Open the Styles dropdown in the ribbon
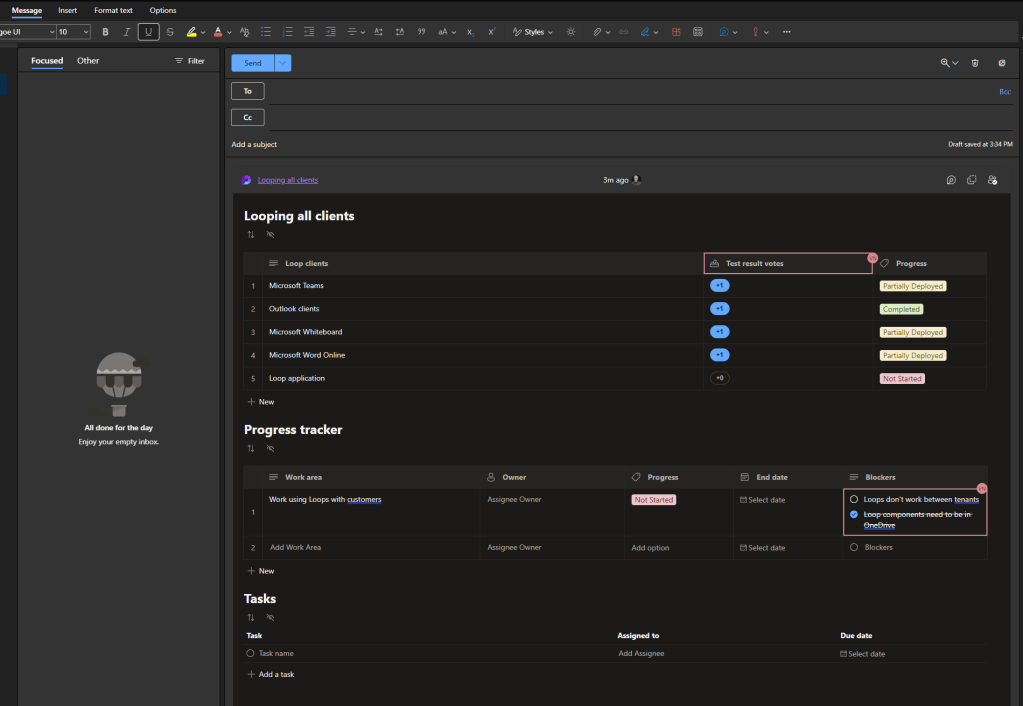 point(534,32)
